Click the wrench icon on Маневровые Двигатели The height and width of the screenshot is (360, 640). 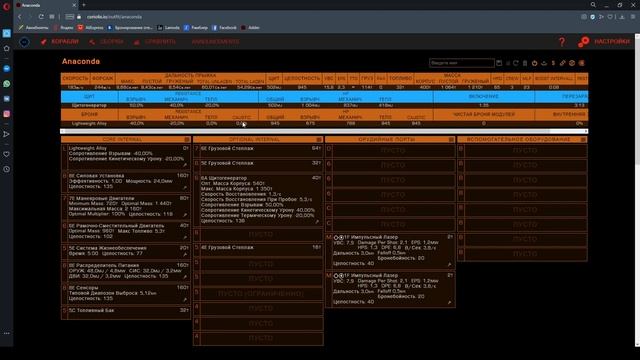(185, 215)
